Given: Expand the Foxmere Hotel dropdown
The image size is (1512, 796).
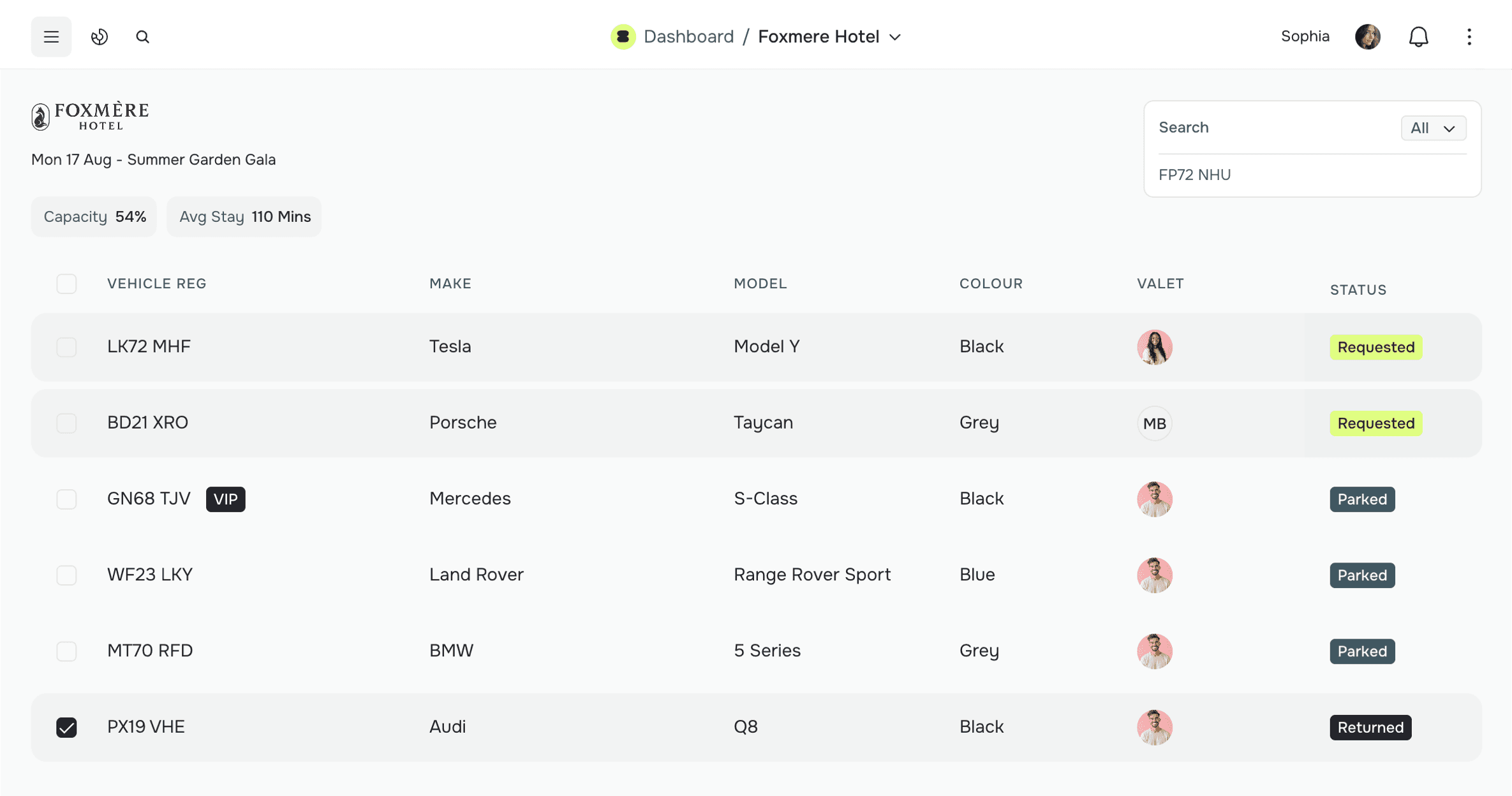Looking at the screenshot, I should click(894, 37).
